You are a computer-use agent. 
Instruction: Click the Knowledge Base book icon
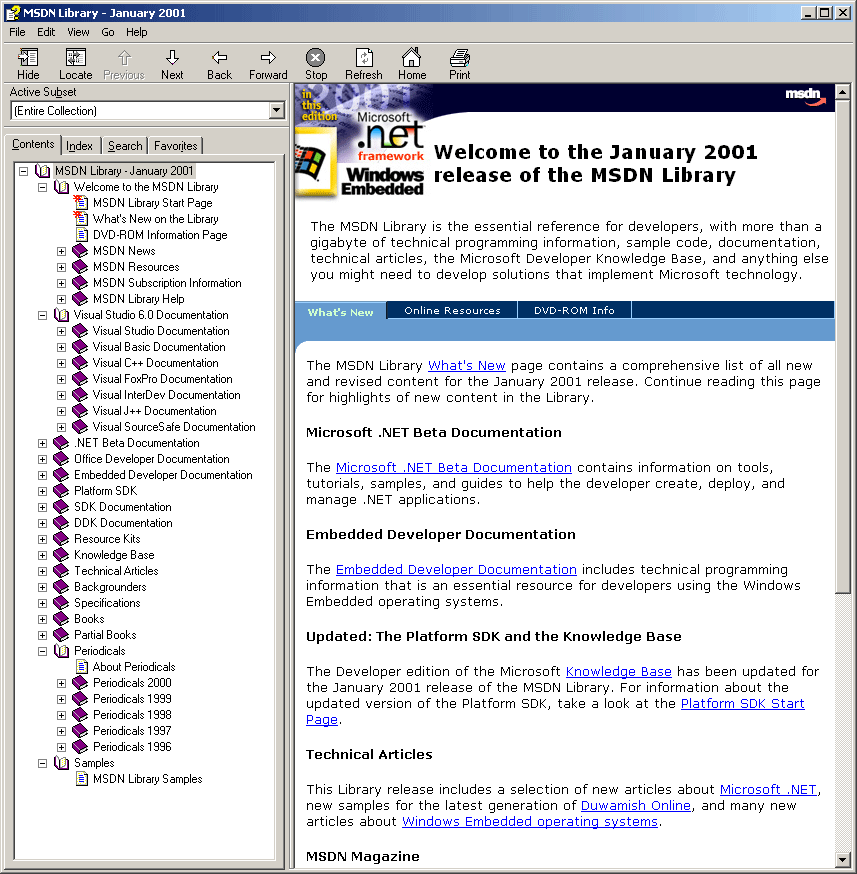[x=61, y=555]
